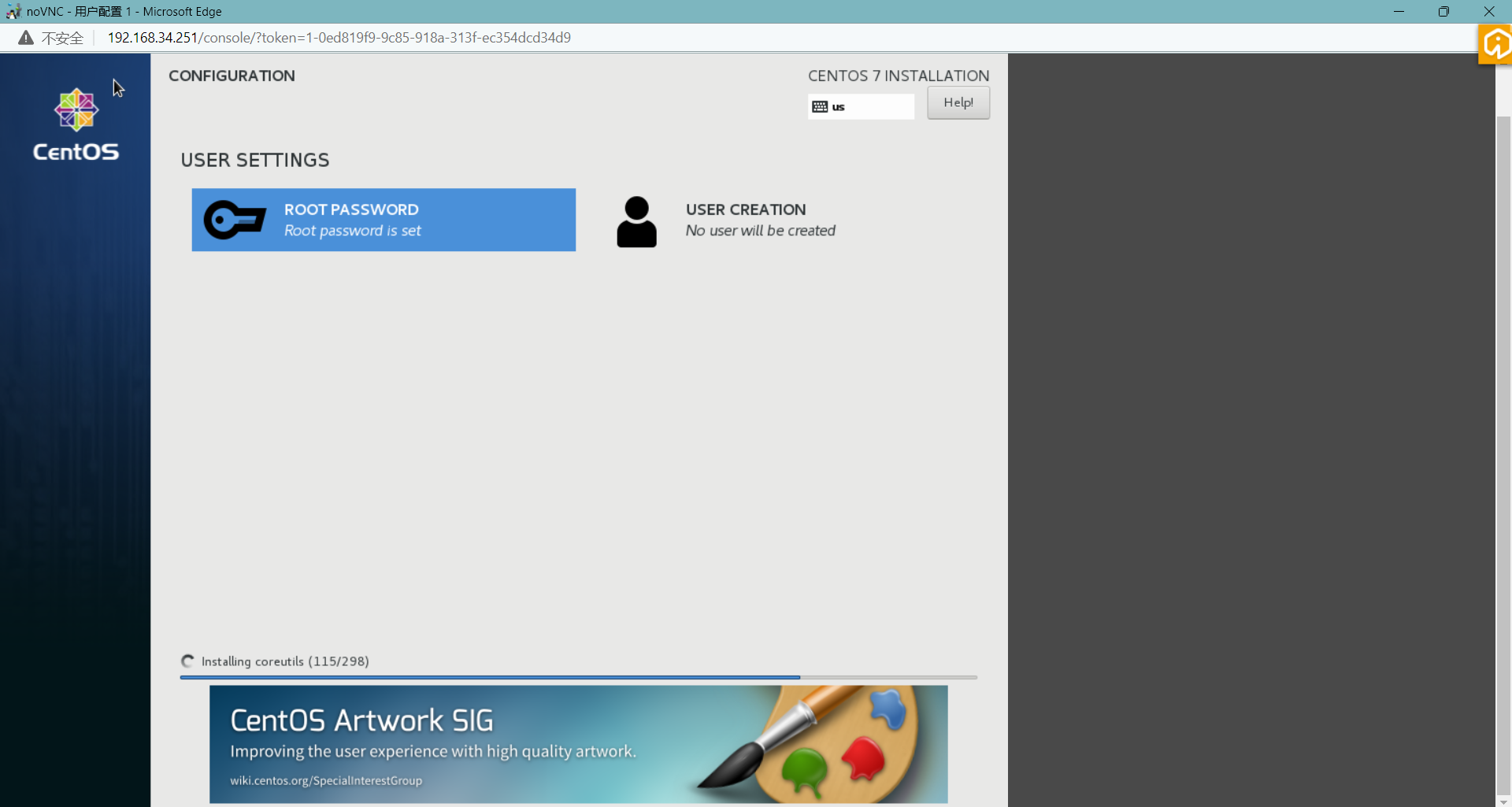The width and height of the screenshot is (1512, 807).
Task: Click the spinner beside Installing coreutils
Action: [187, 661]
